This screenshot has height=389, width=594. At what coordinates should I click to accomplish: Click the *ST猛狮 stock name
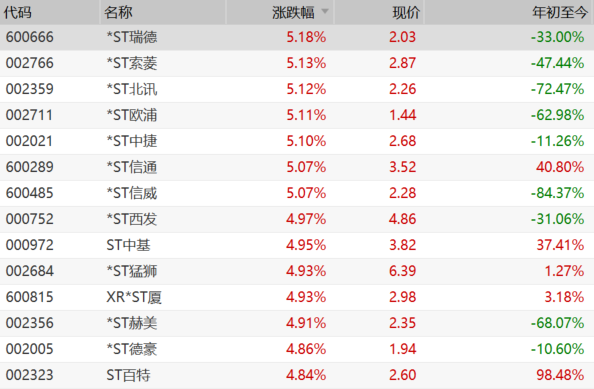131,271
